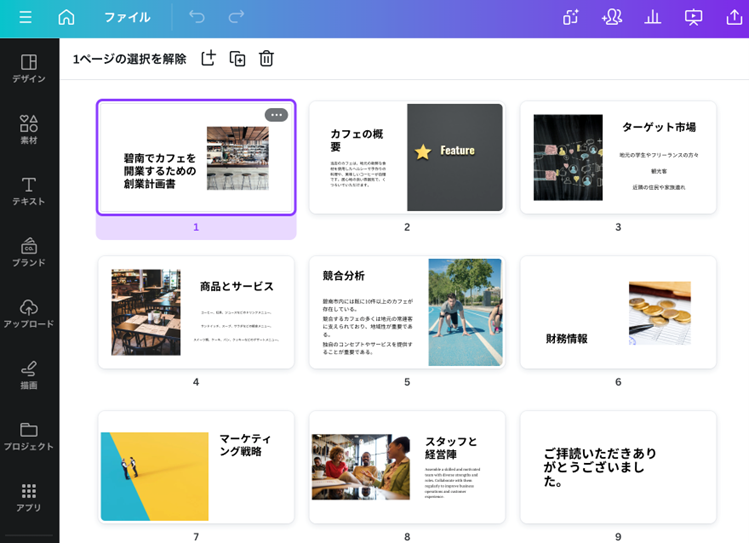The image size is (749, 543).
Task: Click the page number 1 label
Action: click(x=196, y=227)
